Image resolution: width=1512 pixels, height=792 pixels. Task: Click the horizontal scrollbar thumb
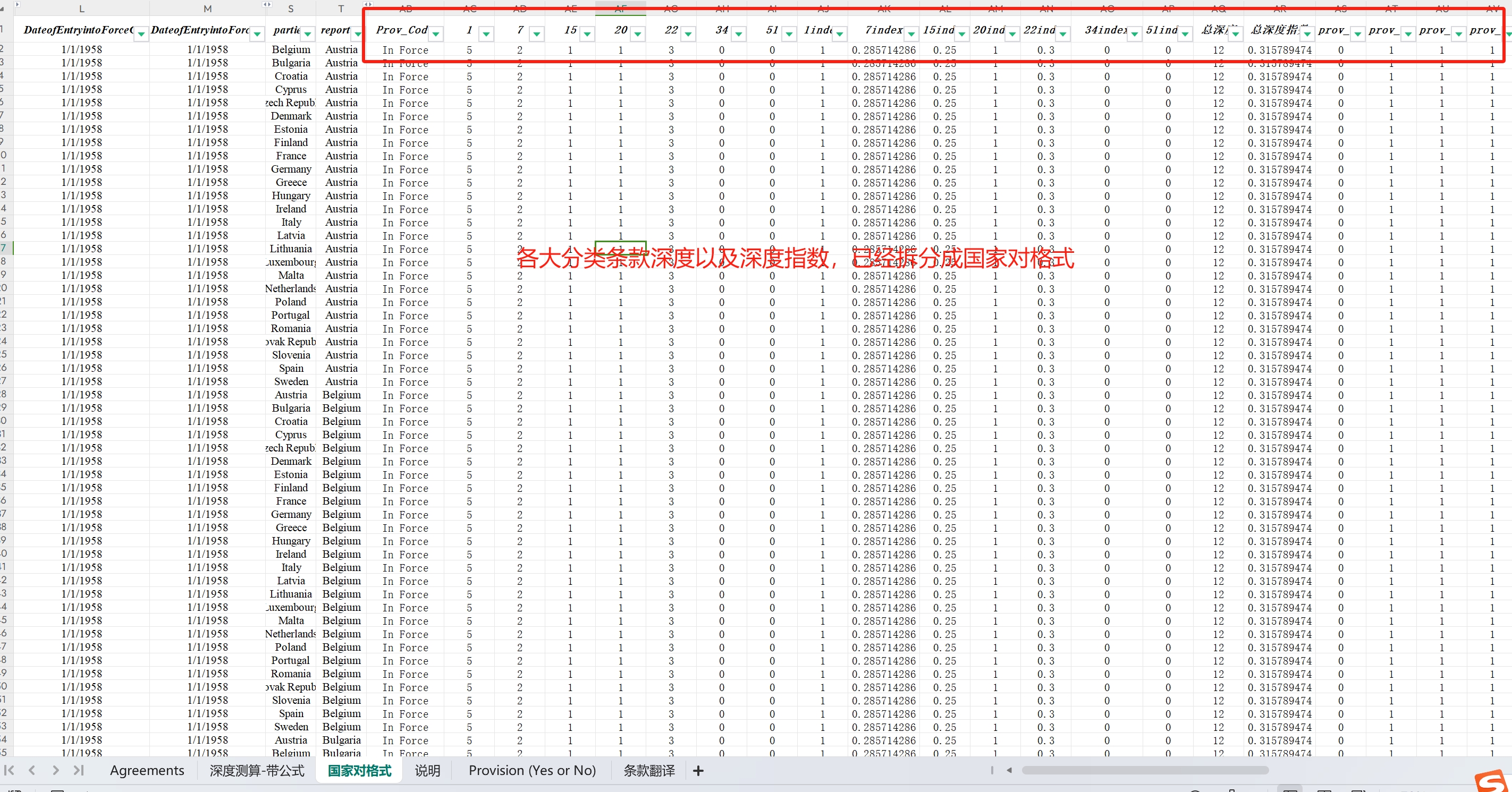[x=1145, y=770]
